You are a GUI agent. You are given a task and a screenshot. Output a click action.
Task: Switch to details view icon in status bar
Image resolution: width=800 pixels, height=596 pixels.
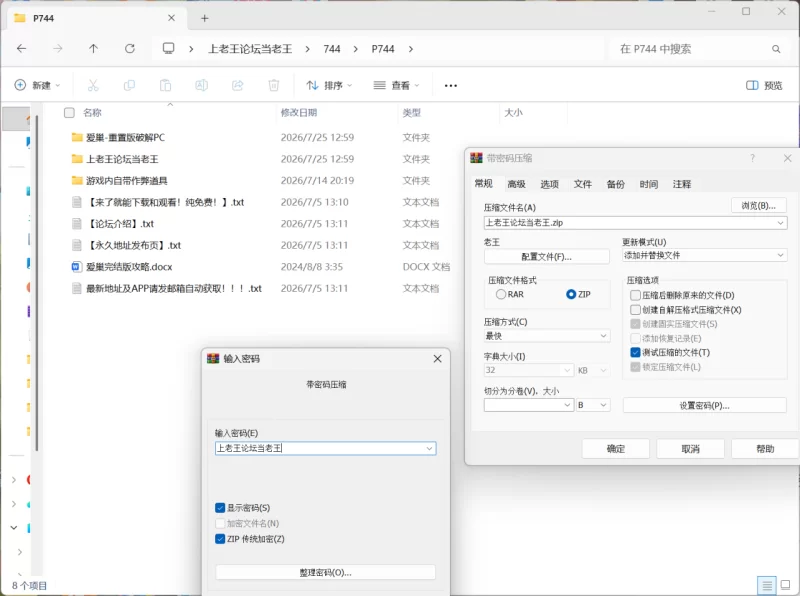(x=766, y=585)
